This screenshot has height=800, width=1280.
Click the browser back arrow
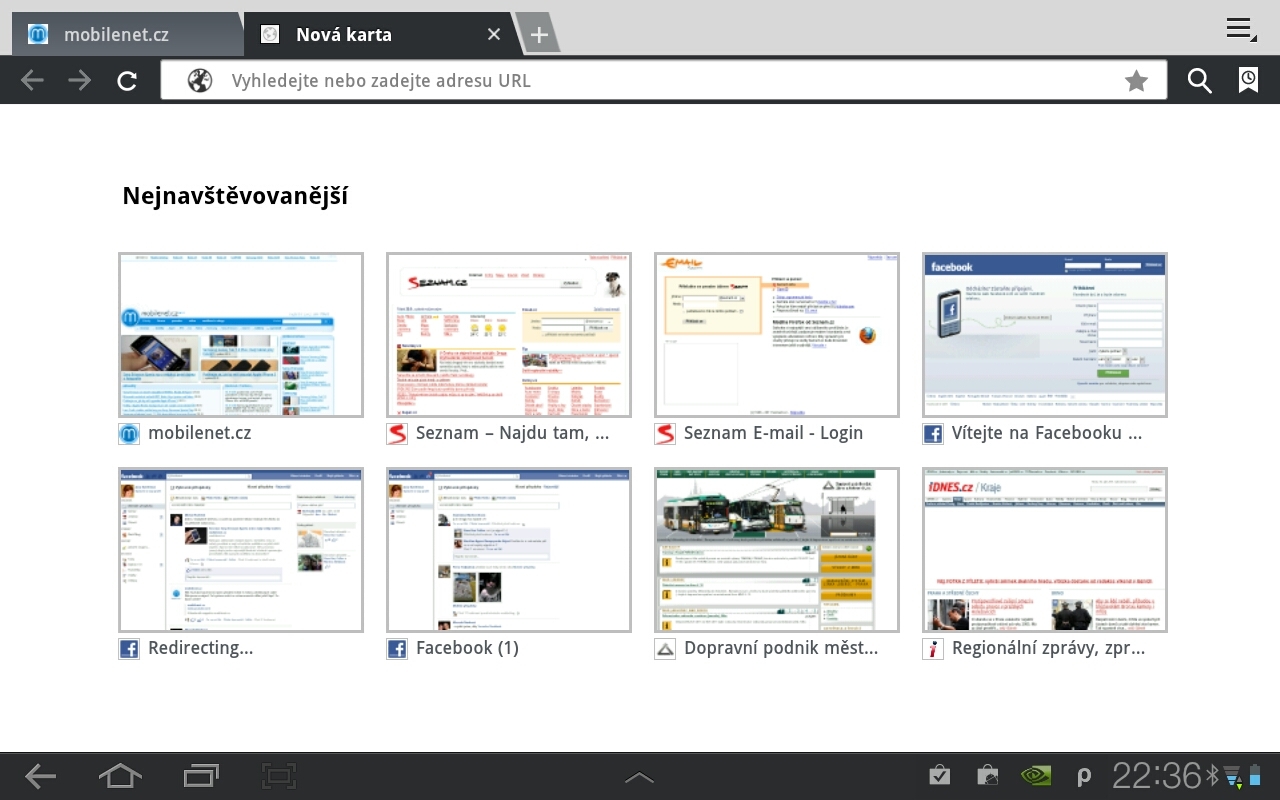(32, 81)
